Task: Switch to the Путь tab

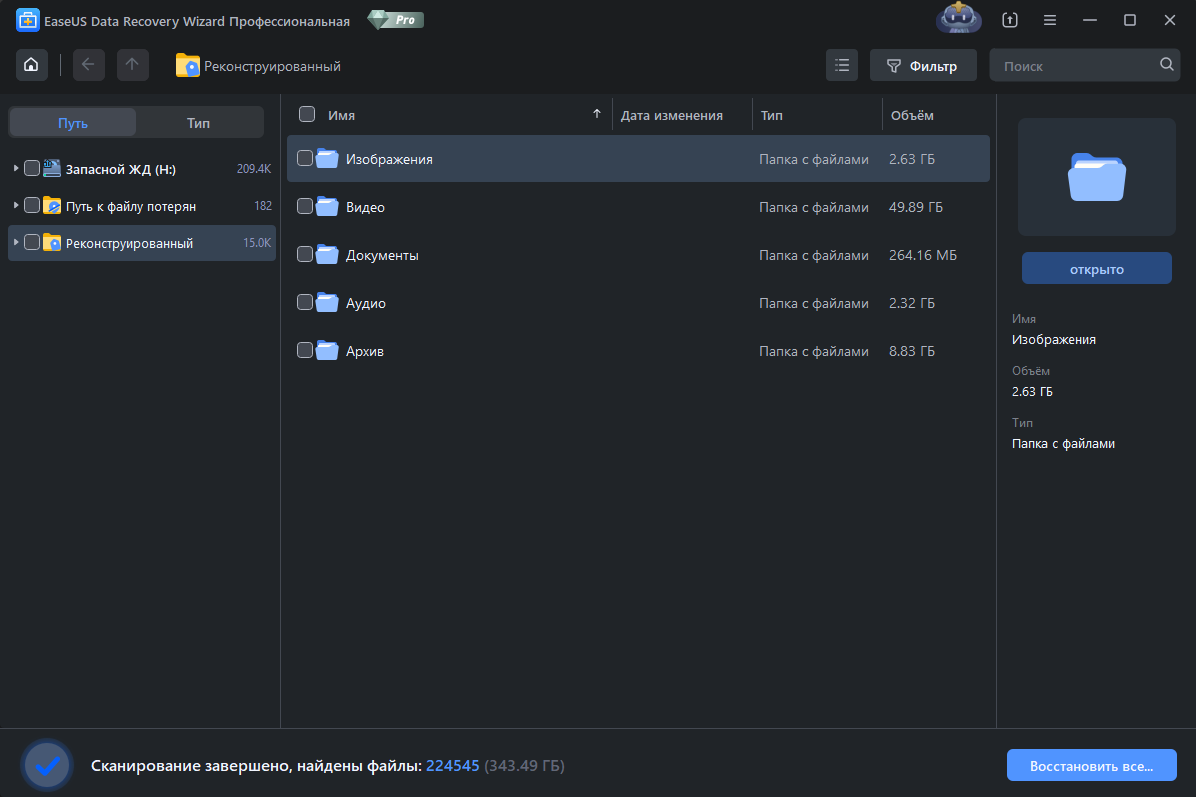Action: tap(73, 123)
